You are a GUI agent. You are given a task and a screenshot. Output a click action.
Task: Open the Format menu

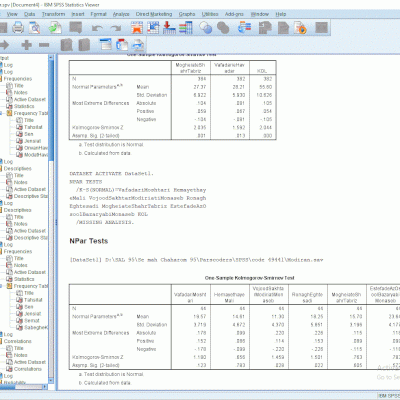[99, 14]
